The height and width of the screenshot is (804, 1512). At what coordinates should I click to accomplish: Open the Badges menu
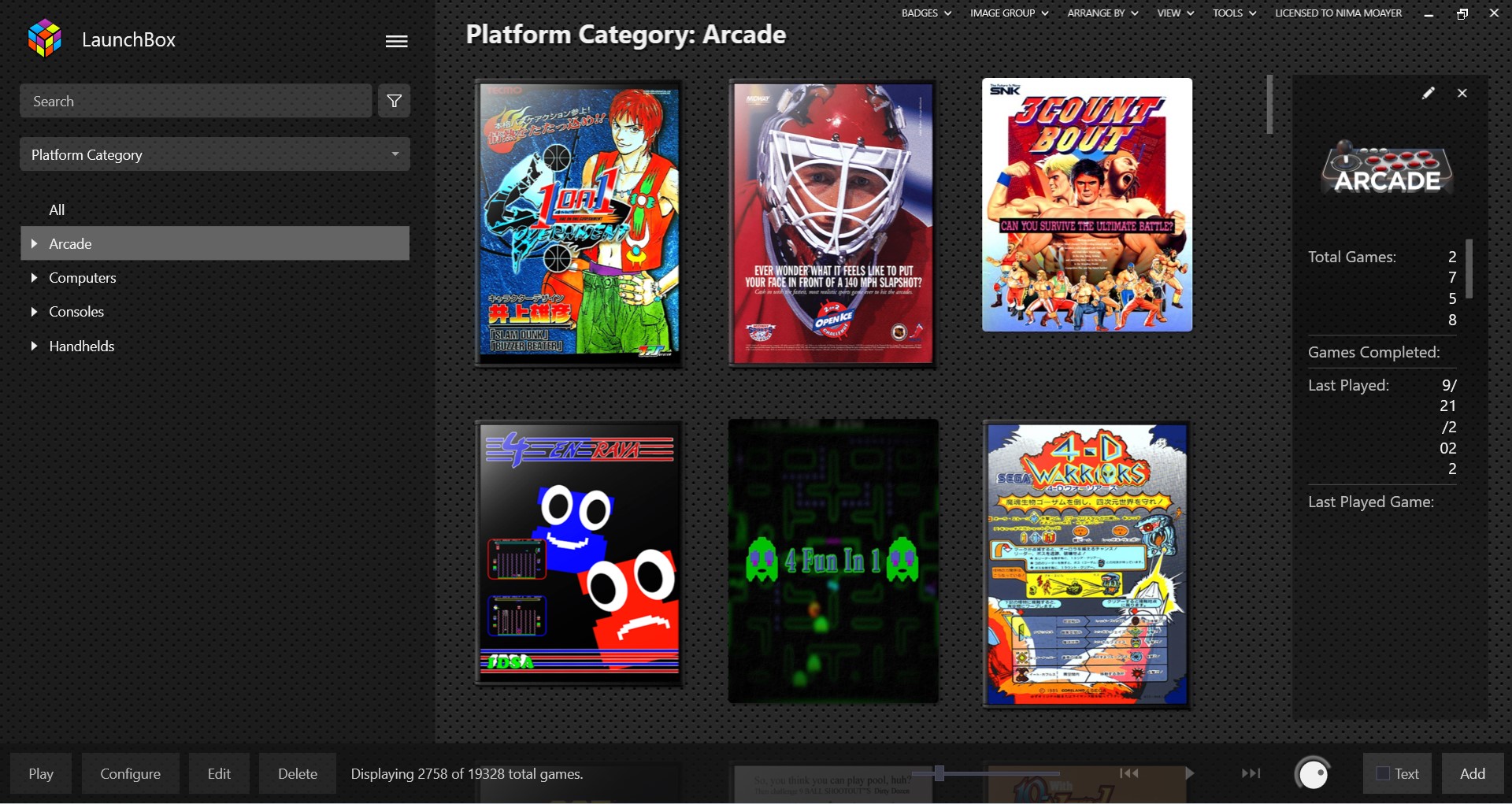coord(926,13)
